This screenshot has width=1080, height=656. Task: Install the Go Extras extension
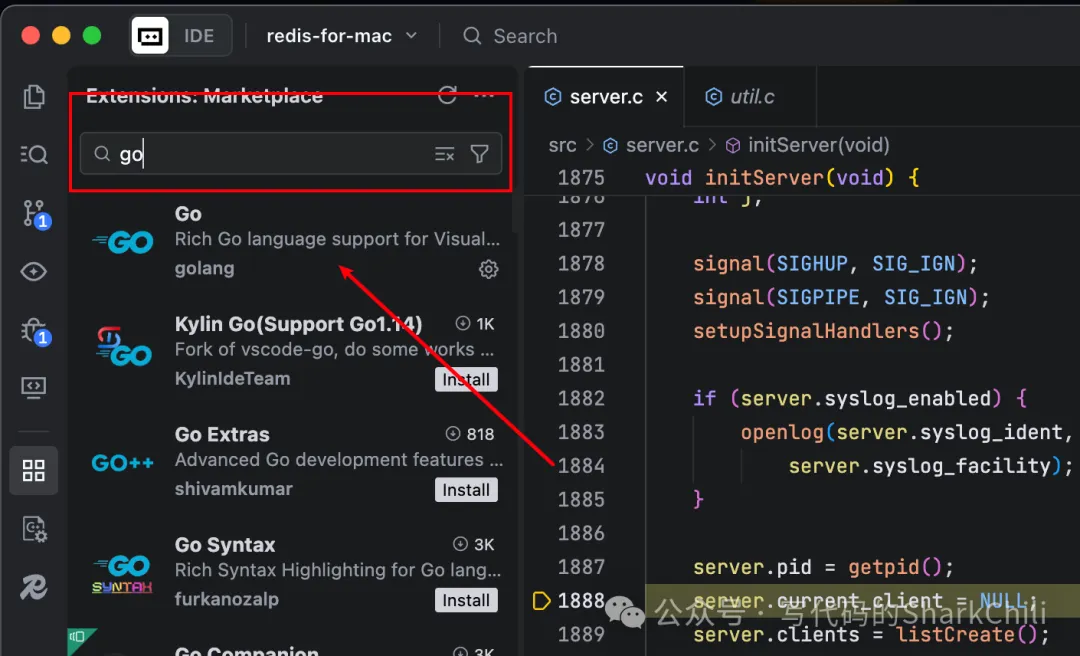point(466,490)
